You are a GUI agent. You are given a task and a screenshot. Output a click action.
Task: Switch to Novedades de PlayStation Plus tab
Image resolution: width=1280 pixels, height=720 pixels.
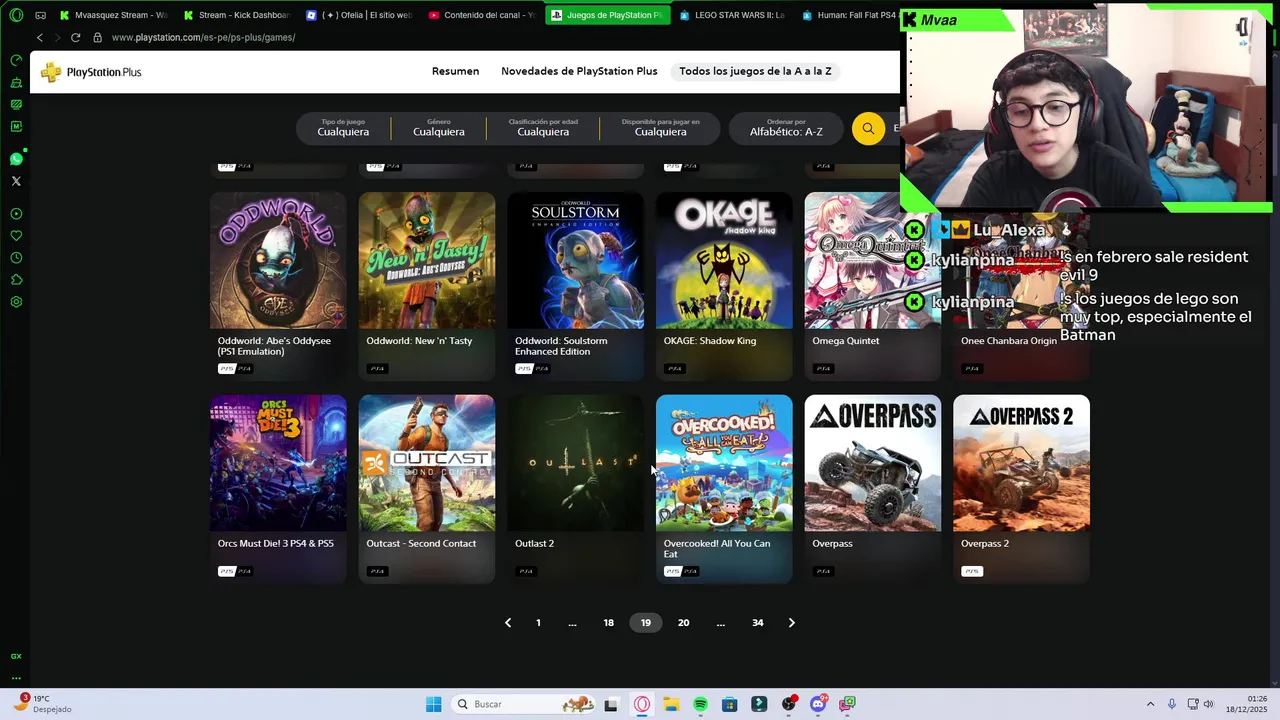coord(579,71)
